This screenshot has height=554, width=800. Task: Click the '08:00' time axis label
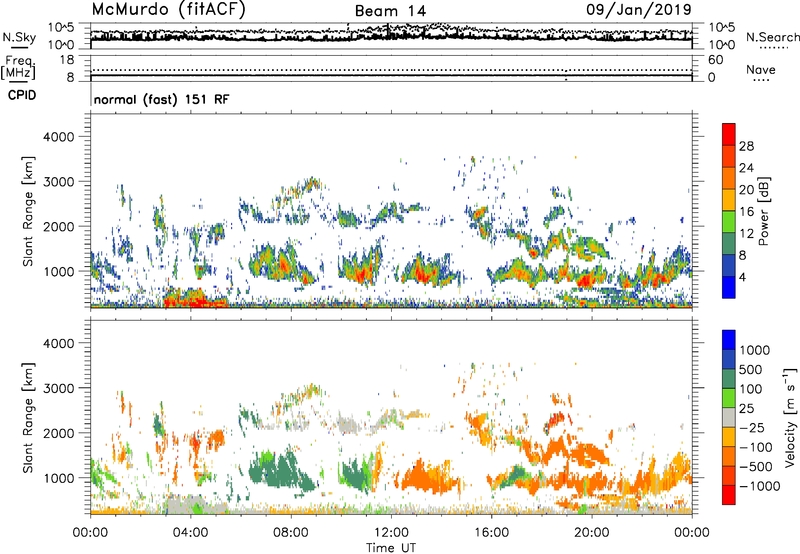click(291, 533)
